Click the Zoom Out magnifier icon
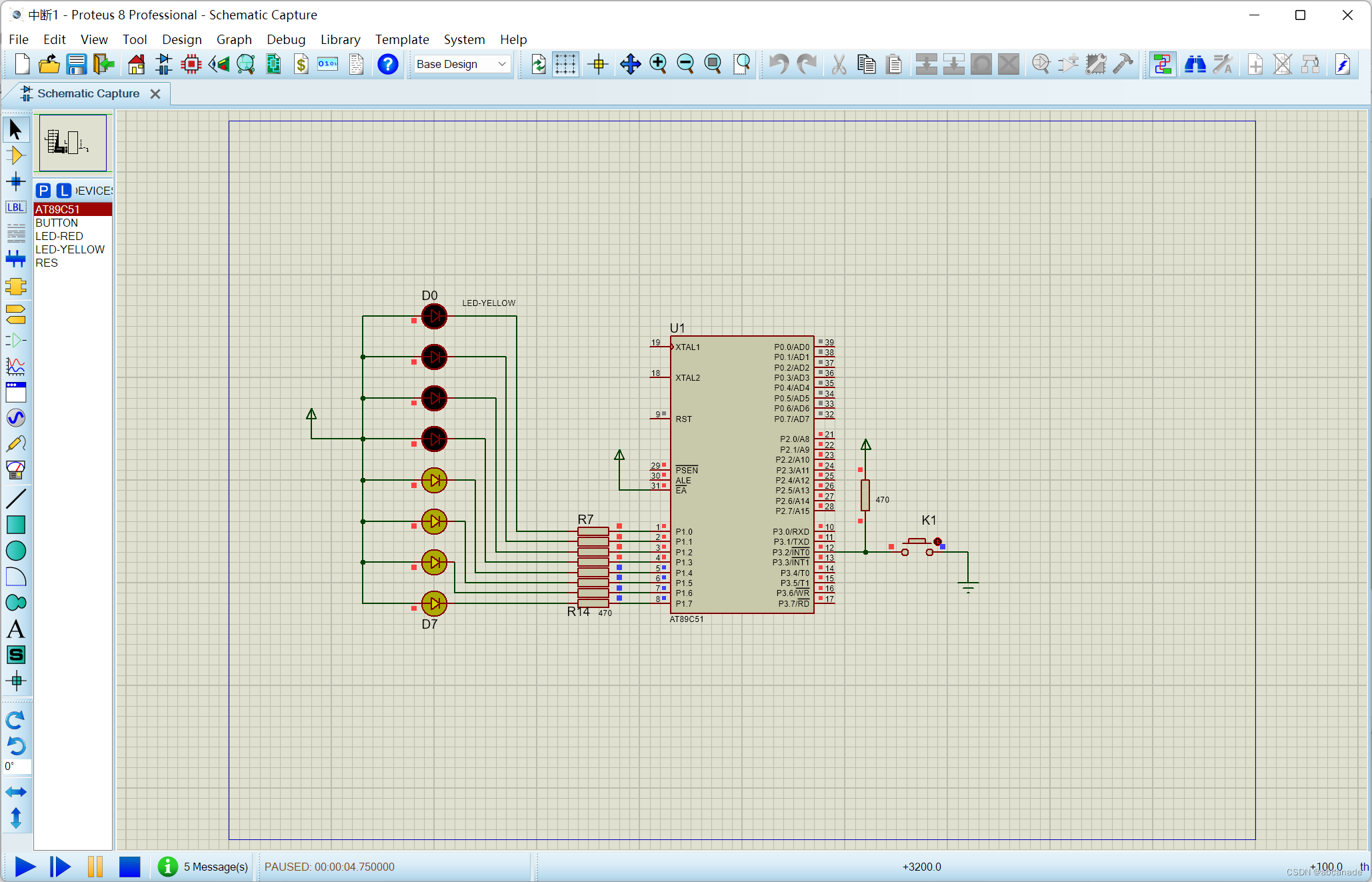 tap(685, 64)
